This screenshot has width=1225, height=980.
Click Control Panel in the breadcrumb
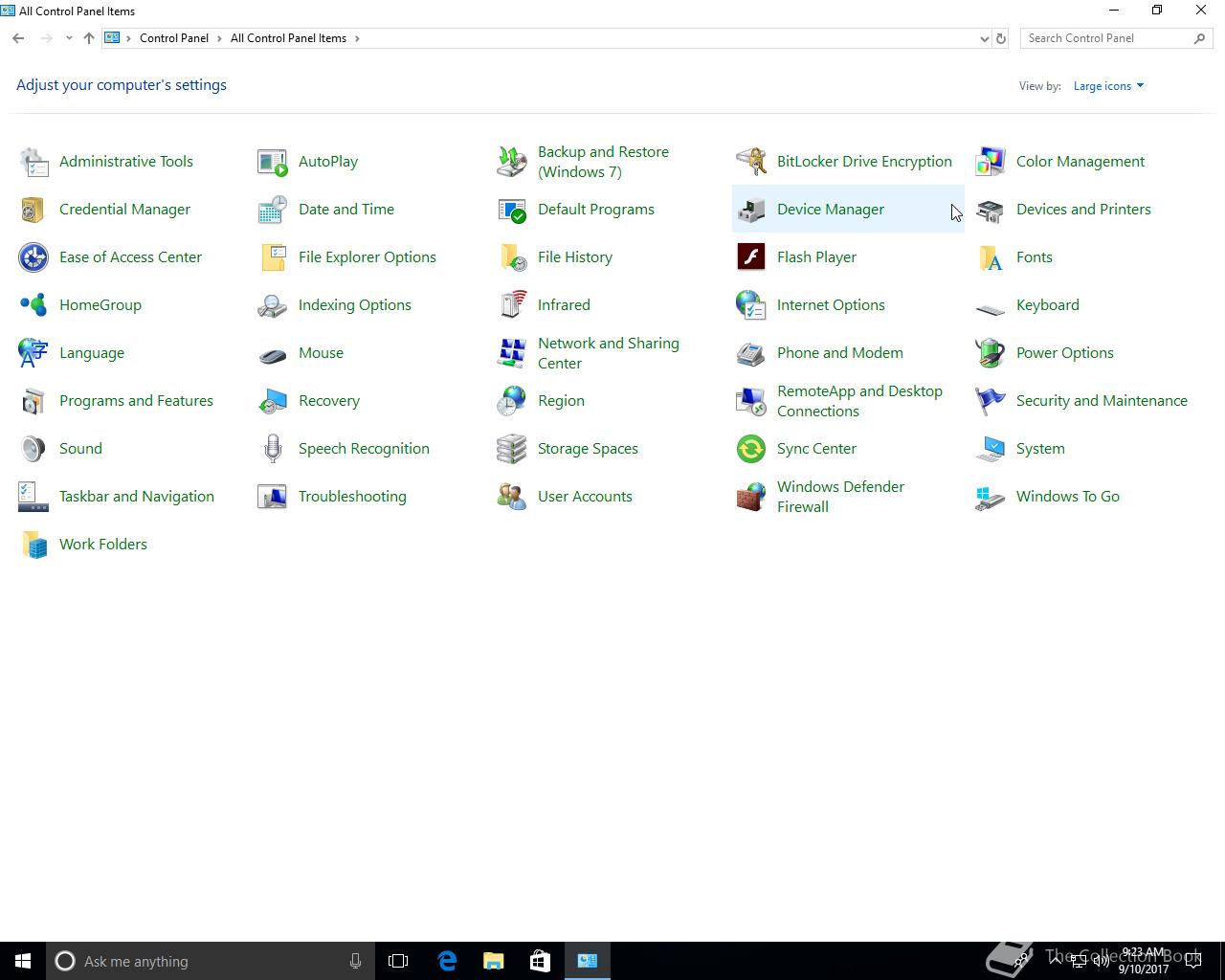point(174,38)
